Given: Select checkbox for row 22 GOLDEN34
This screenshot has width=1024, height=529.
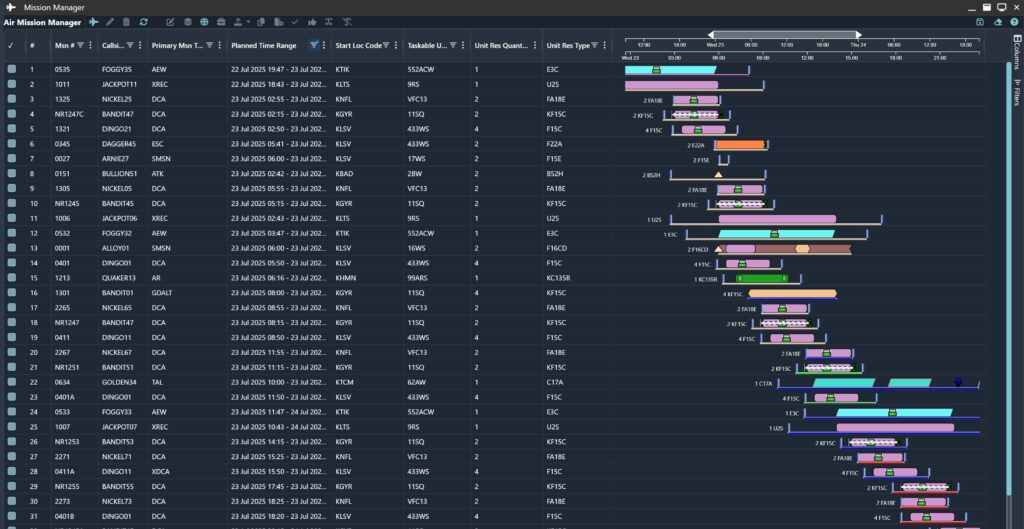Looking at the screenshot, I should [x=12, y=382].
